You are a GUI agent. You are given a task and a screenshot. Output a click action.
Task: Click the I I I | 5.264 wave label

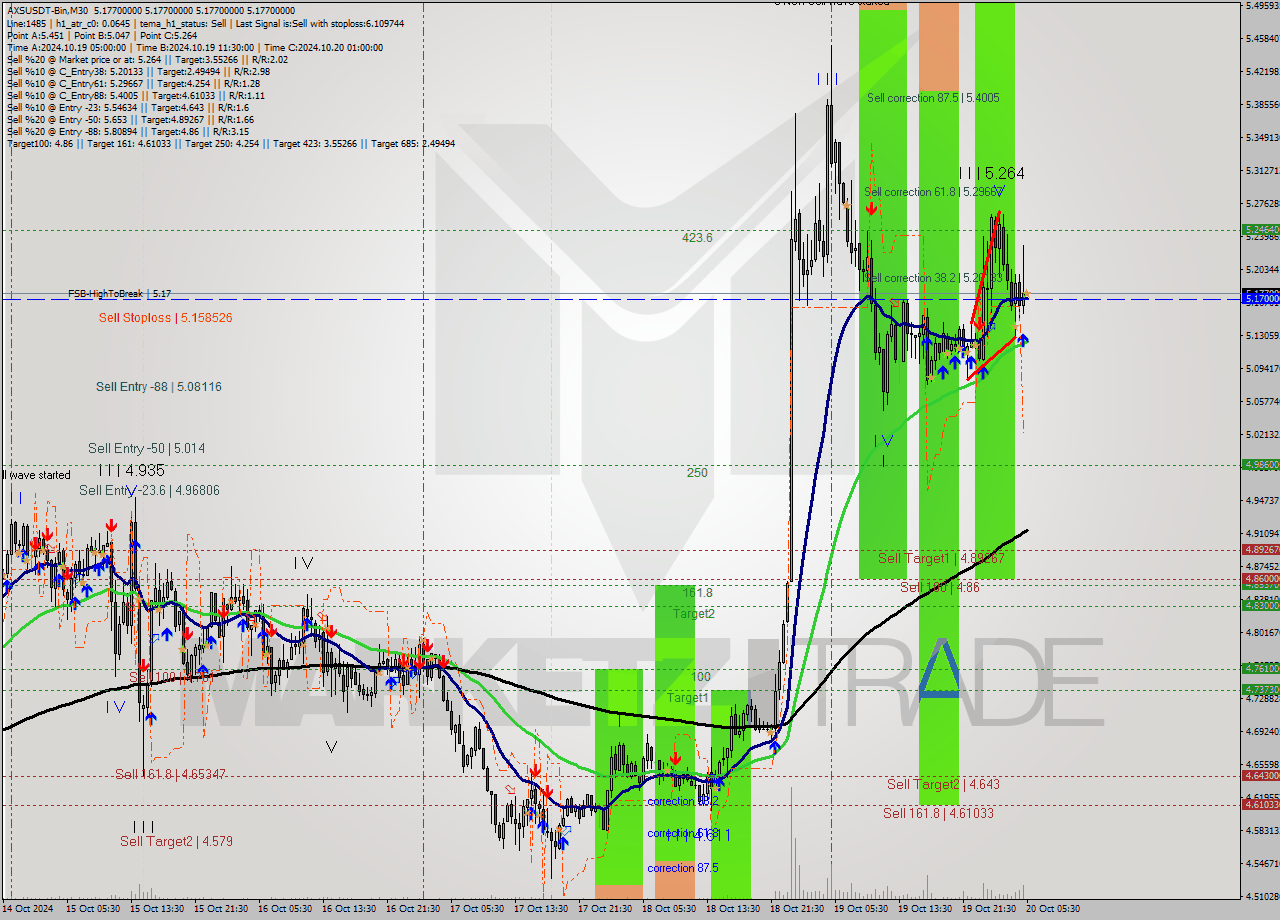(991, 173)
